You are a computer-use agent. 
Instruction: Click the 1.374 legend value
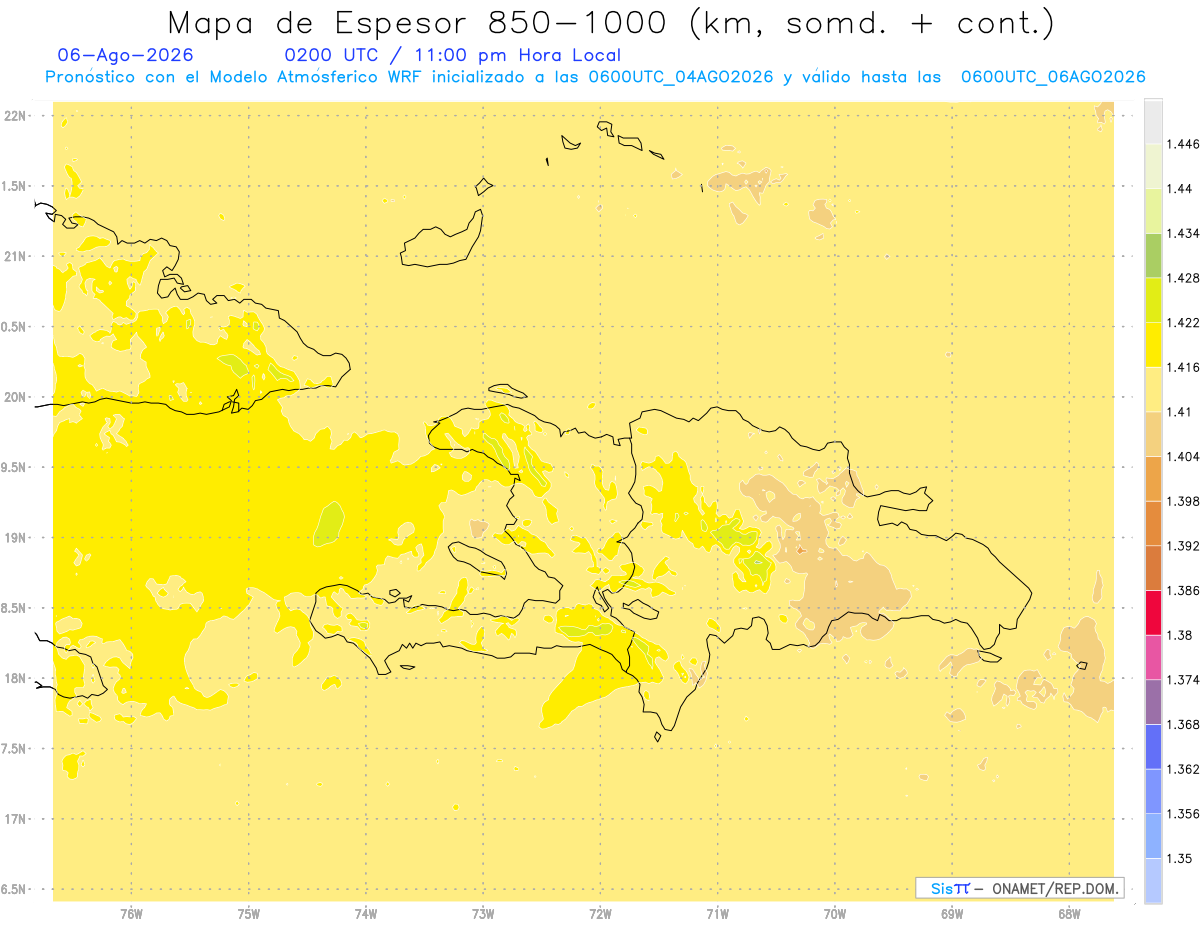pos(1184,680)
